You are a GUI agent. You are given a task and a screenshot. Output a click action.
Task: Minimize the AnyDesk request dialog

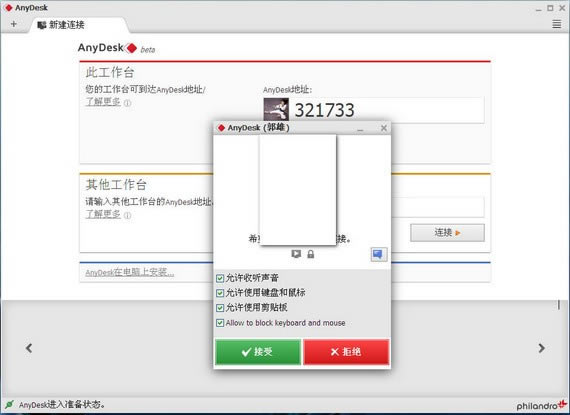click(360, 128)
